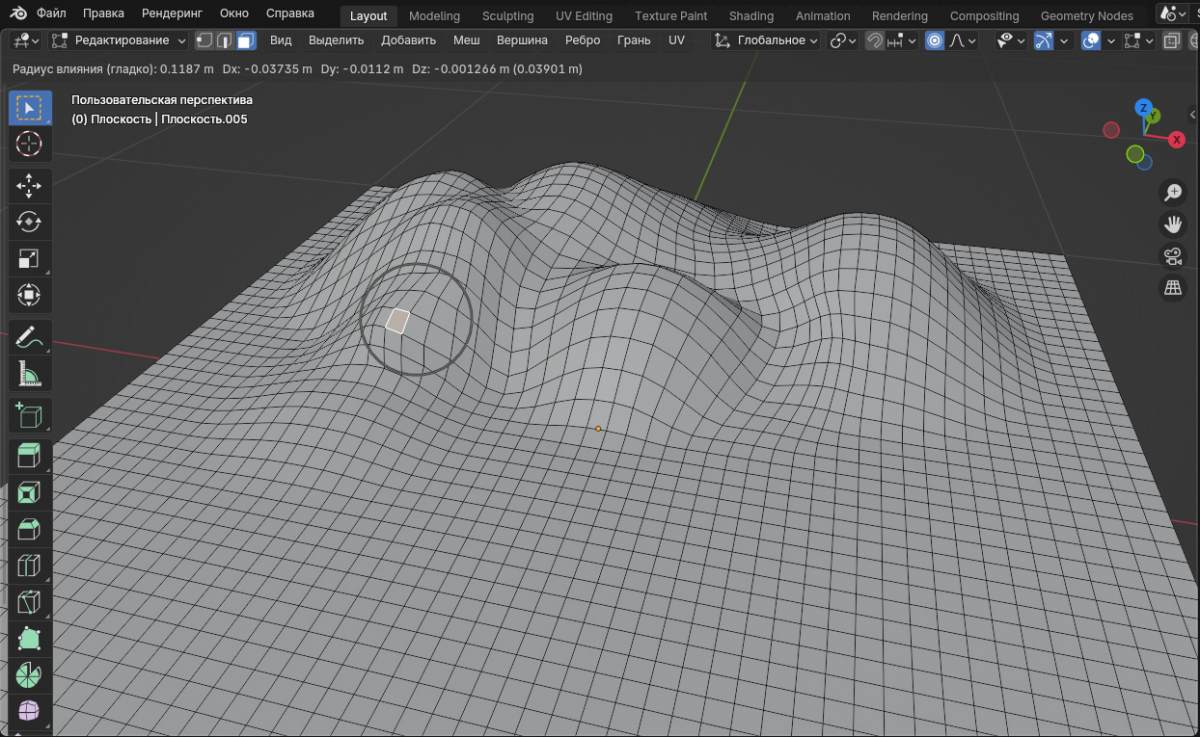Select the Measure tool
Screen dimensions: 1200x737
click(x=29, y=375)
